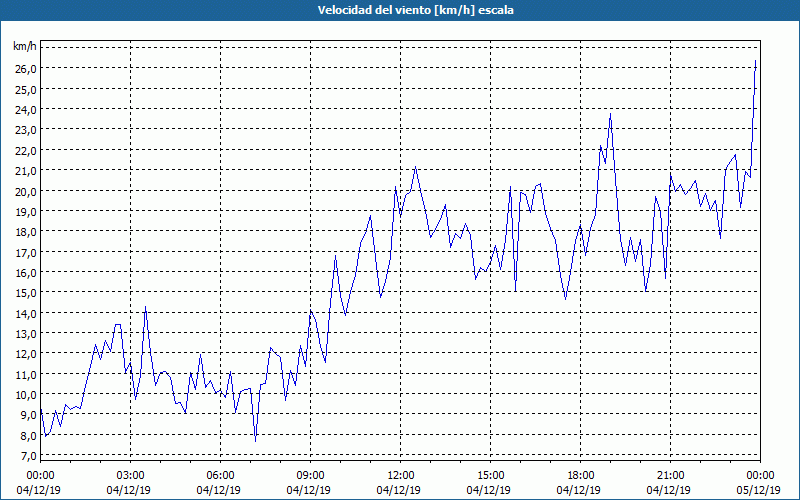This screenshot has height=500, width=800.
Task: Click the 7,0 y-axis value
Action: [x=28, y=456]
